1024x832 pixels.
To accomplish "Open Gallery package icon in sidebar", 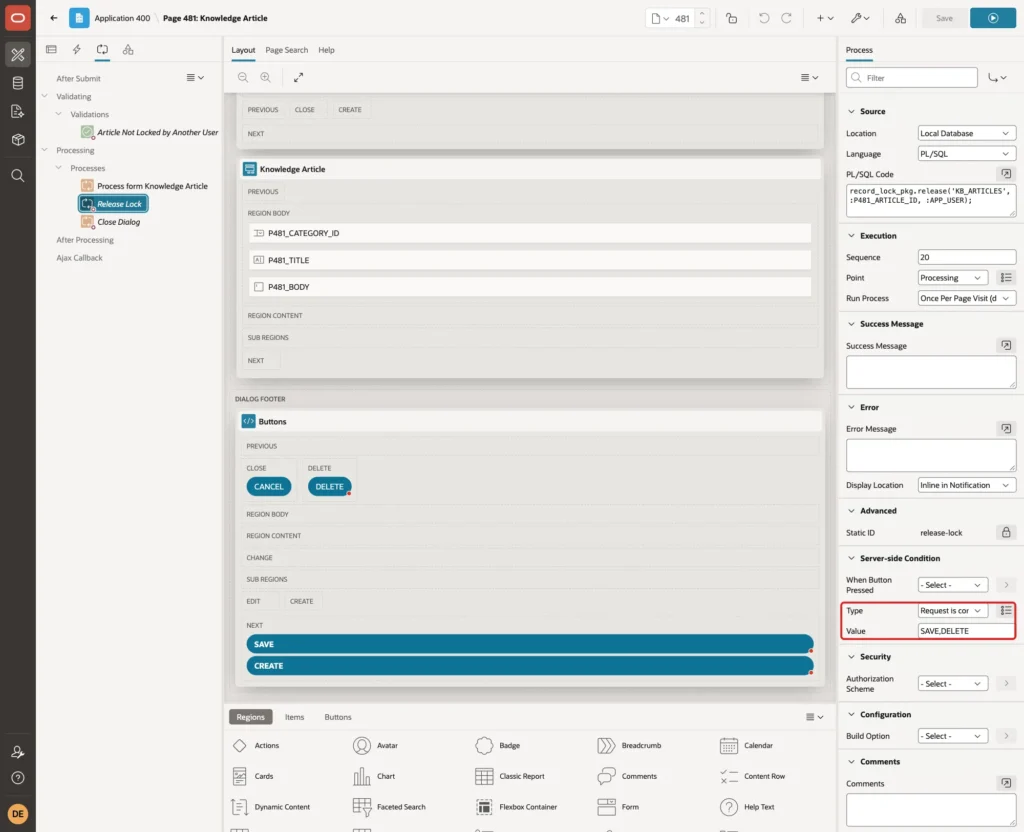I will point(18,140).
